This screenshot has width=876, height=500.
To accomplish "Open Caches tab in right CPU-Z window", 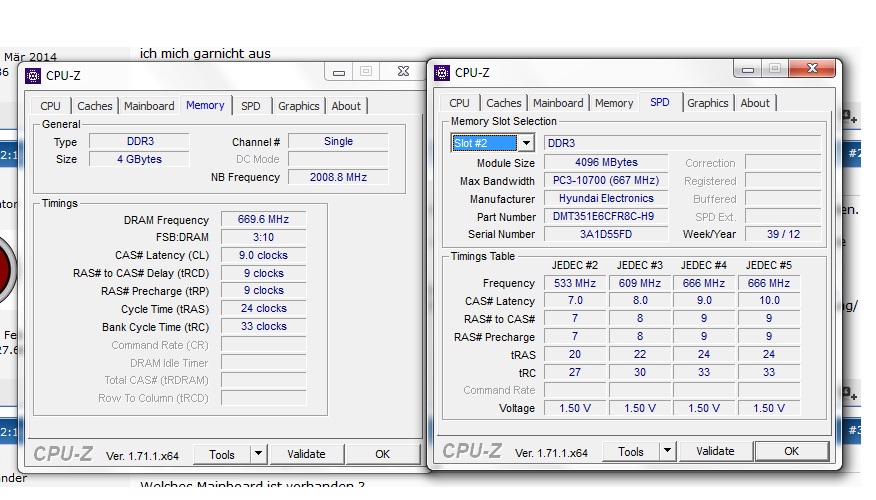I will point(503,103).
